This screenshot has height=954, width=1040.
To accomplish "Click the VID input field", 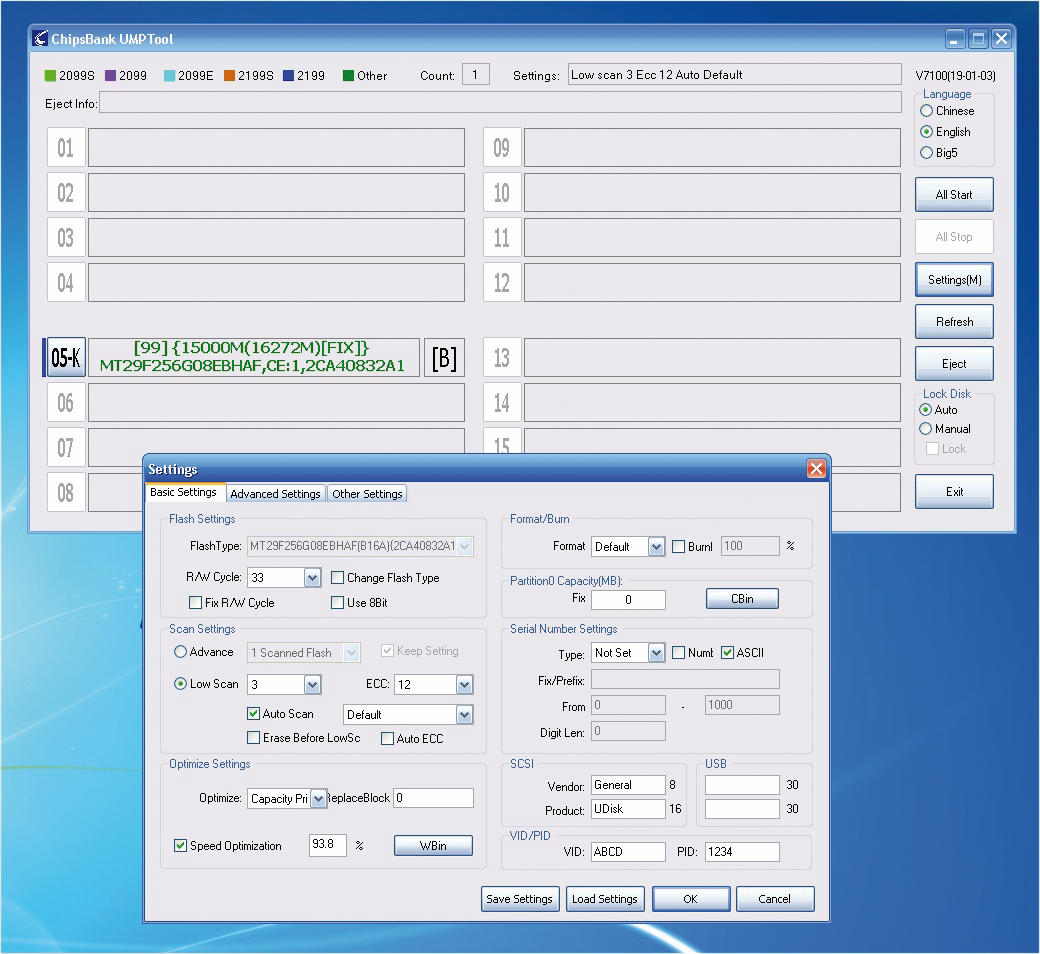I will point(628,852).
